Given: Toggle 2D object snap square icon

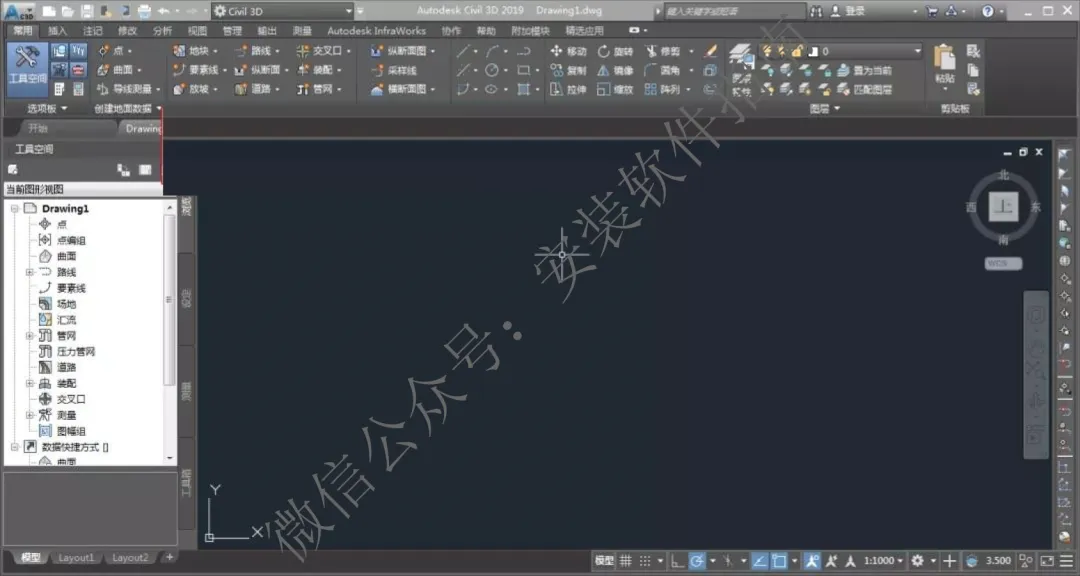Looking at the screenshot, I should tap(779, 561).
